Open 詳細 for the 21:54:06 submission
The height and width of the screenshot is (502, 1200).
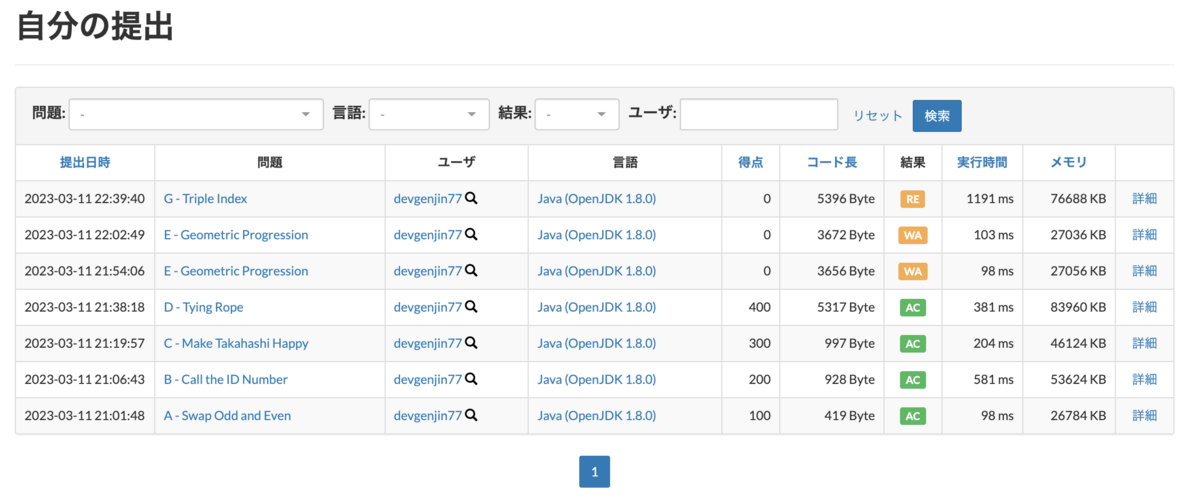click(x=1144, y=271)
